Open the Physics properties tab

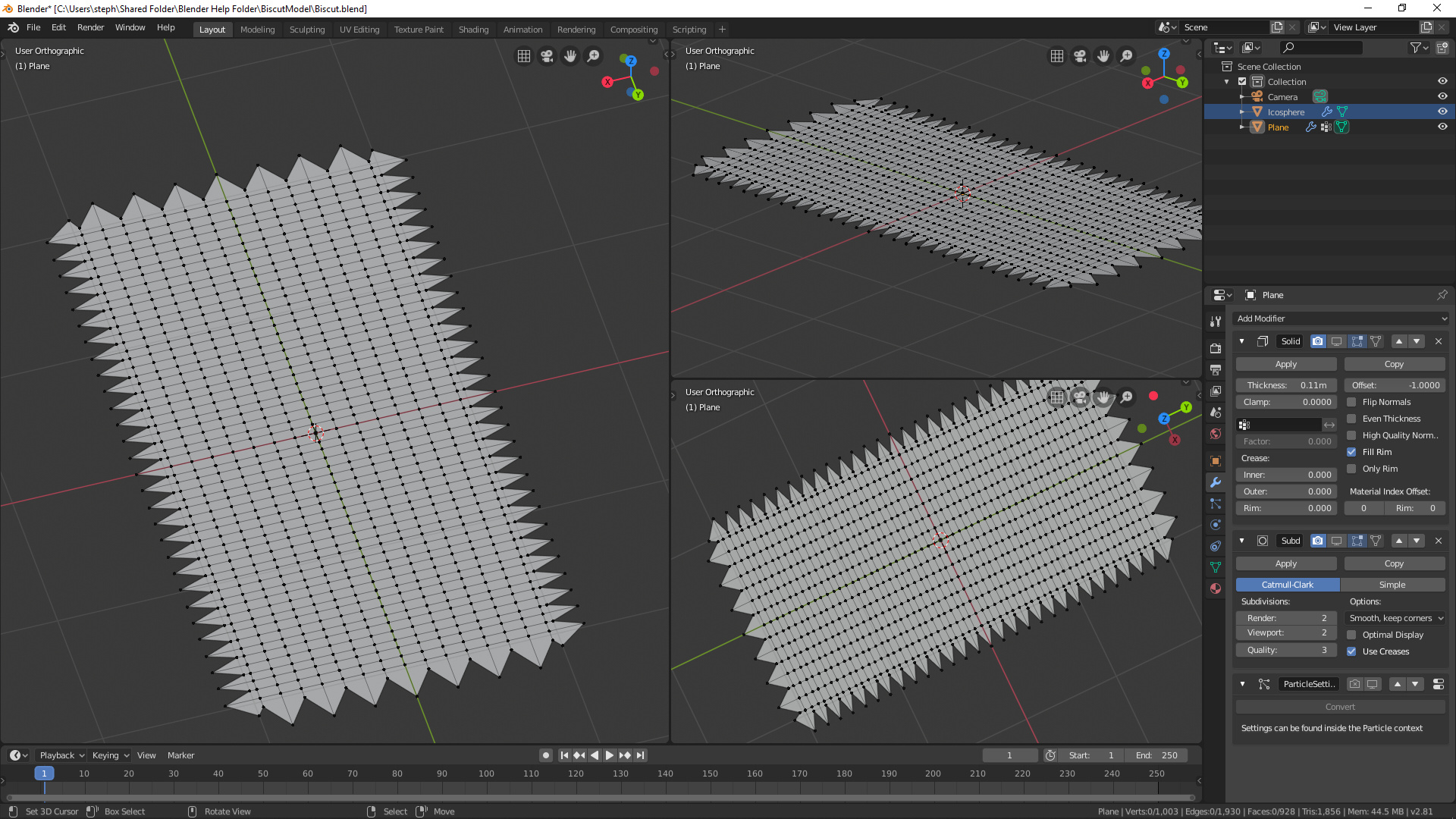tap(1216, 525)
